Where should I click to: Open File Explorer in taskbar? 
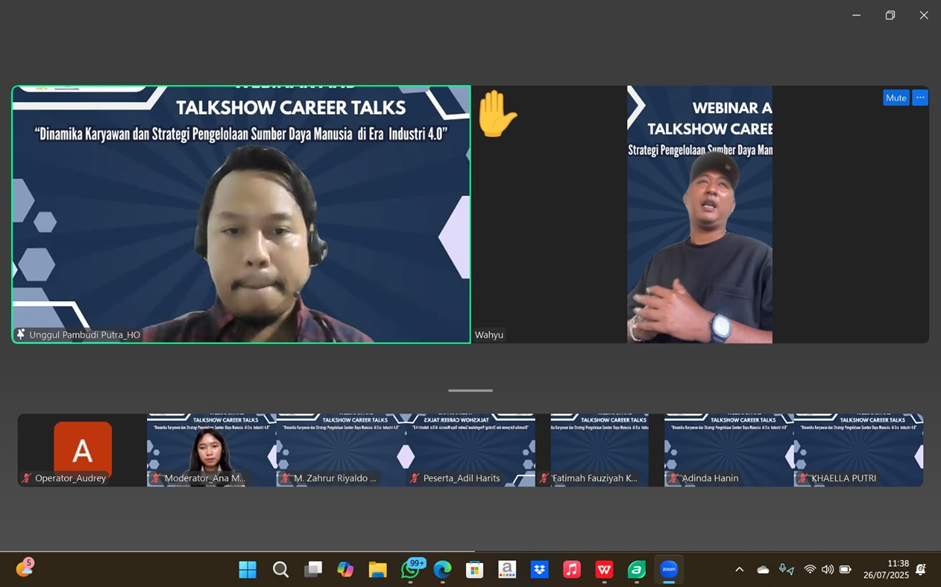point(377,569)
